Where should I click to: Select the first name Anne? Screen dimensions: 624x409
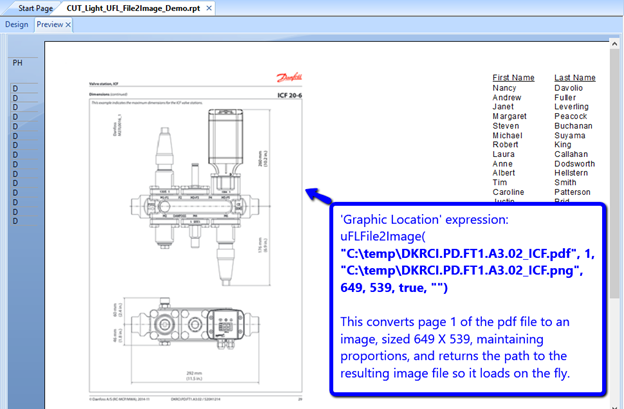coord(502,164)
